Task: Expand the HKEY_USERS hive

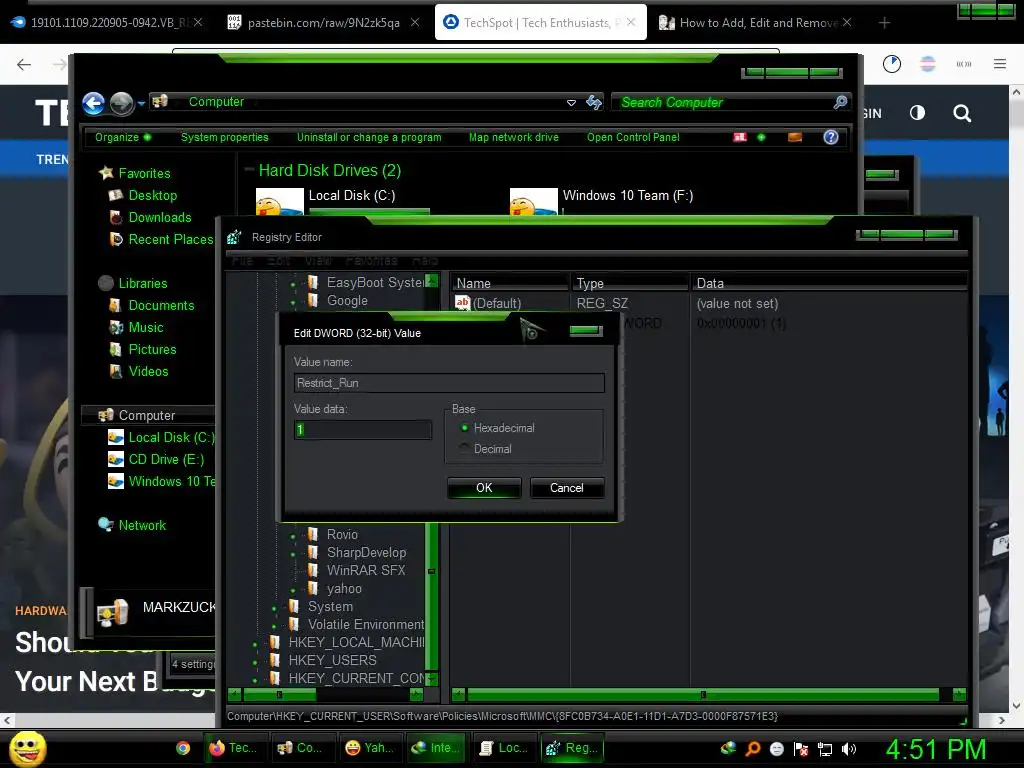Action: click(x=255, y=662)
